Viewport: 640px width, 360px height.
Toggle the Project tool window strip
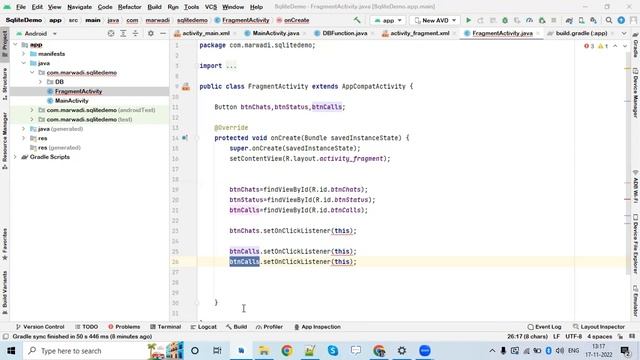click(x=4, y=44)
